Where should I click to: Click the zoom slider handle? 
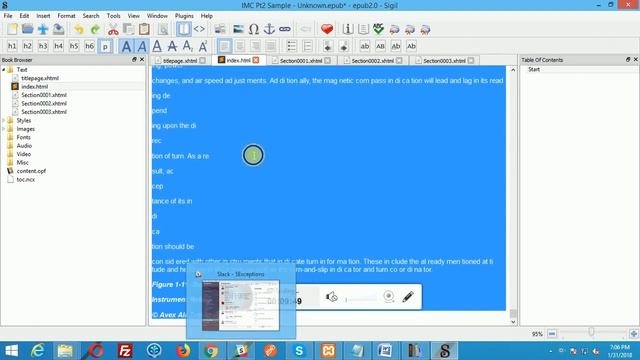(591, 333)
